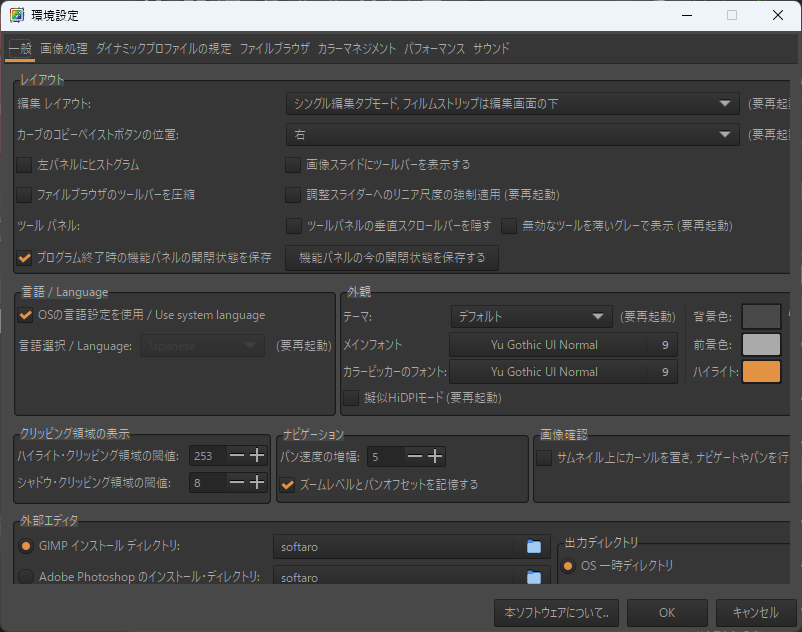The width and height of the screenshot is (802, 632).
Task: Increase パン速度の増幅 with the plus icon
Action: click(435, 456)
